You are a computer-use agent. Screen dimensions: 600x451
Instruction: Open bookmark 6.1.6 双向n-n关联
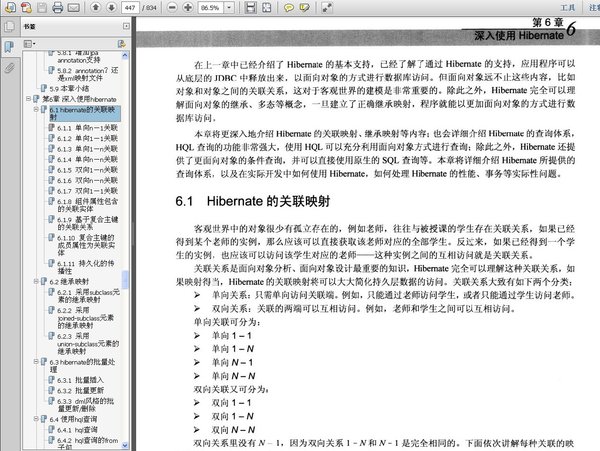[87, 180]
